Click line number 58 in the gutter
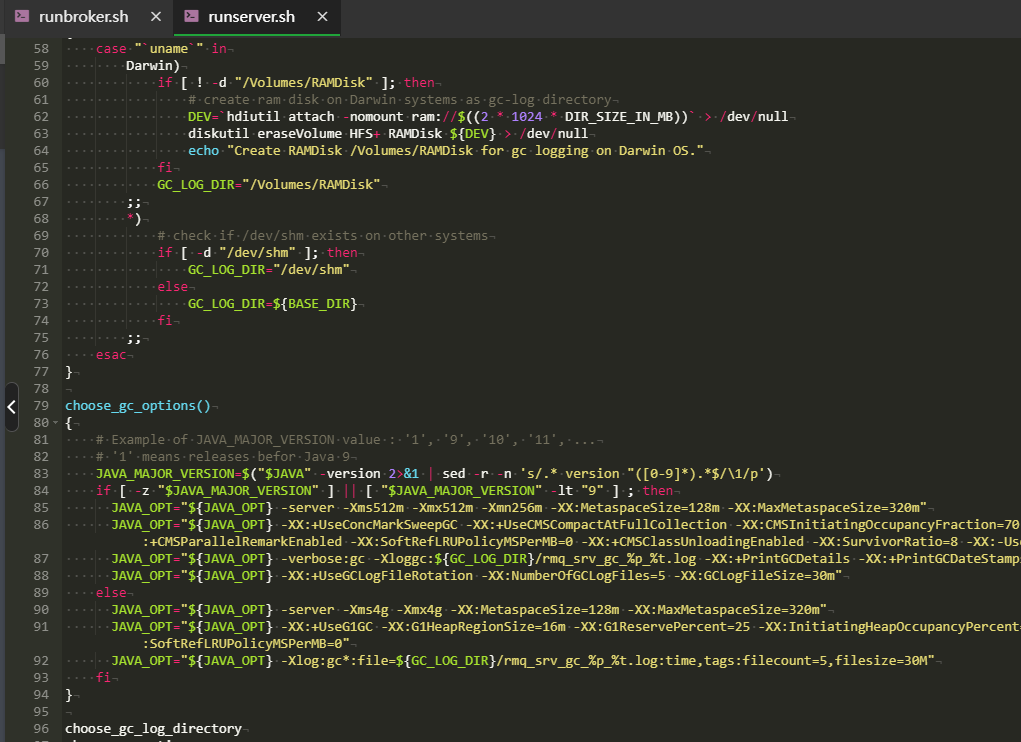1021x742 pixels. click(x=41, y=49)
